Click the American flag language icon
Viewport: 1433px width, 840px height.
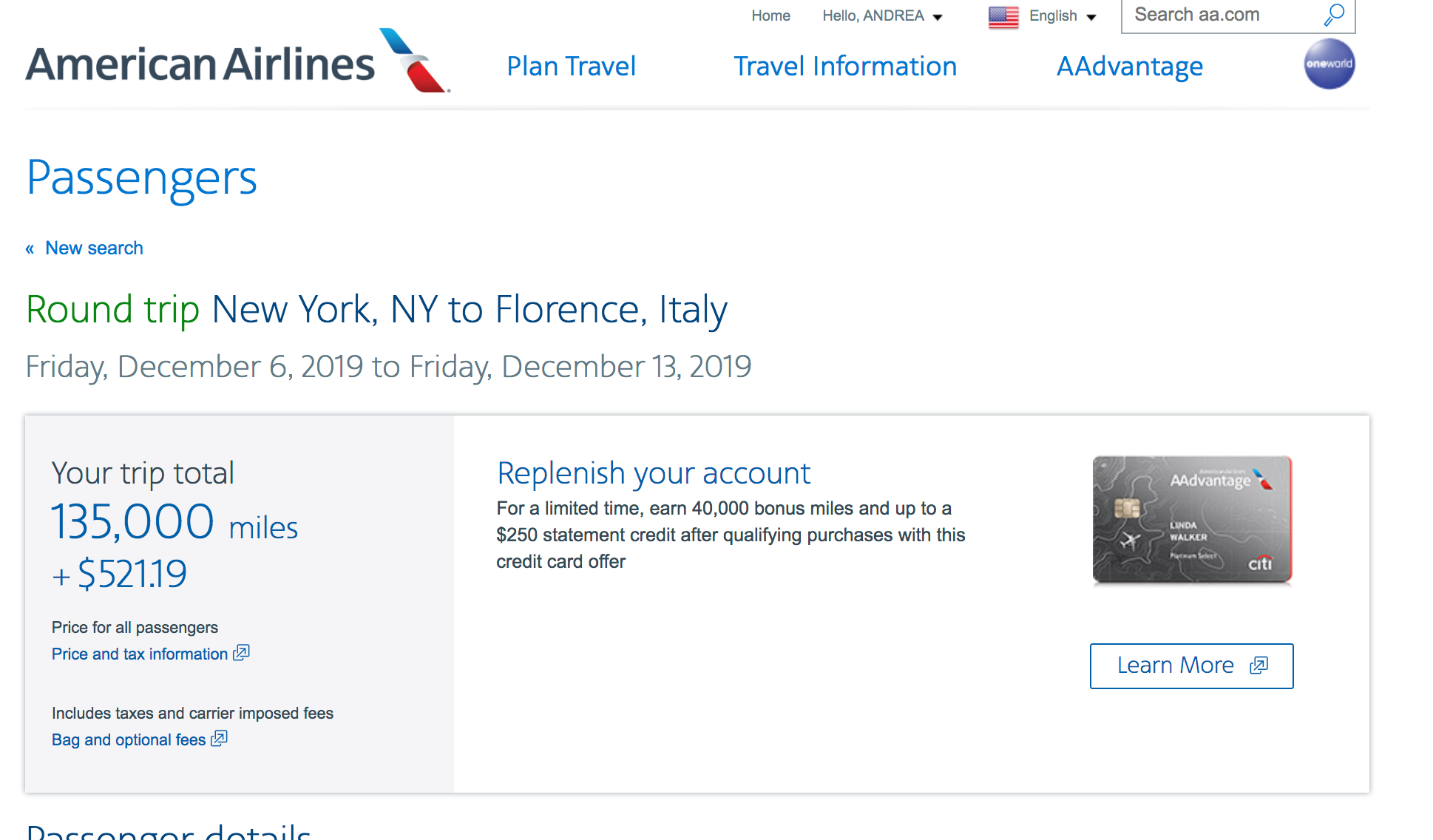pos(1002,16)
